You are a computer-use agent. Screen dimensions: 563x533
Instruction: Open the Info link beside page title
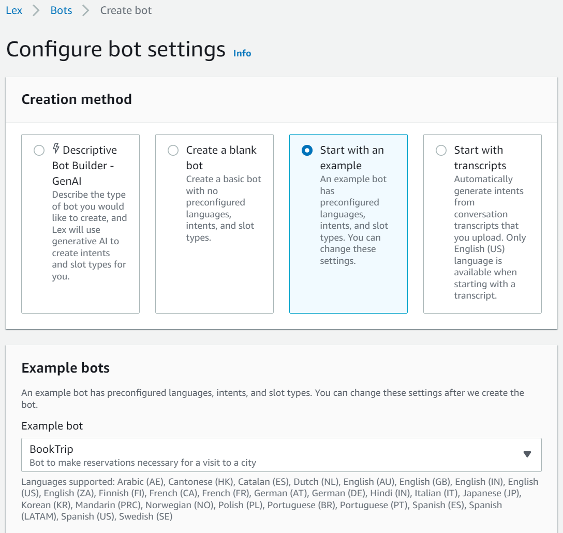click(242, 53)
